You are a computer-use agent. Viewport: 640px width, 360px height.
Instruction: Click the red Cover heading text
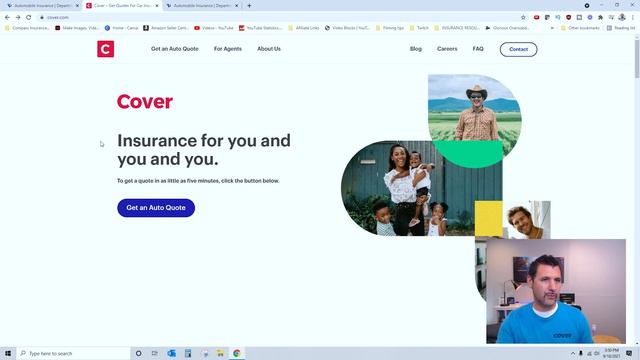coord(145,102)
